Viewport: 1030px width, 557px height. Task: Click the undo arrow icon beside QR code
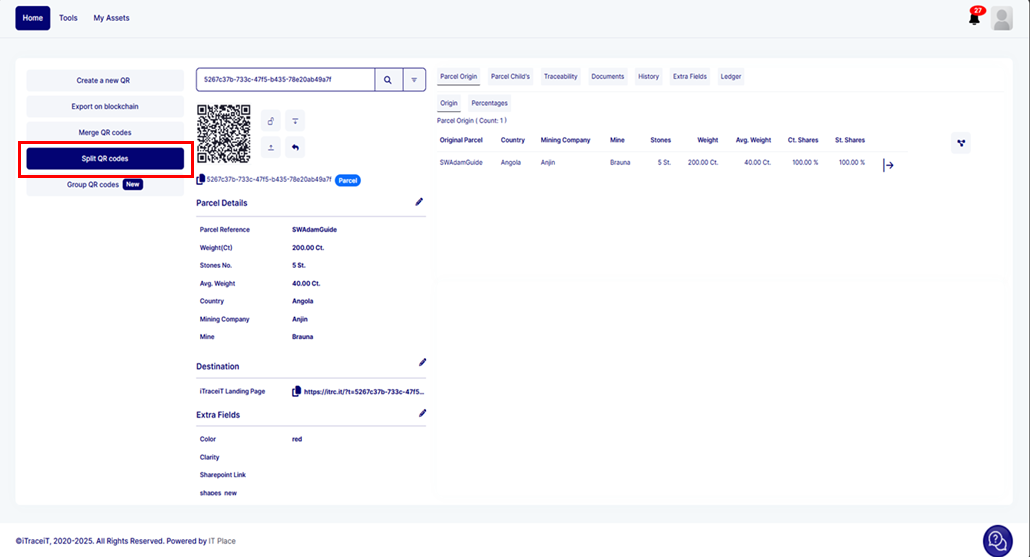[x=295, y=148]
